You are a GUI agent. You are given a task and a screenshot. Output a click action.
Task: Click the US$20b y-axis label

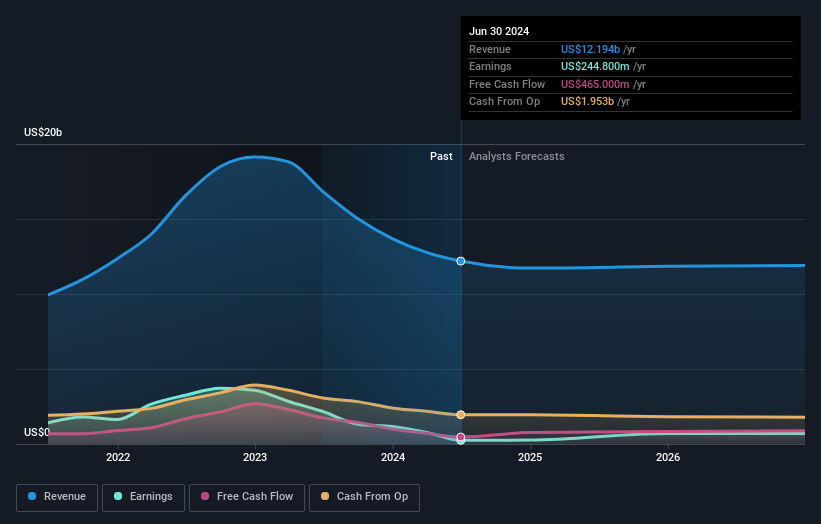(x=43, y=132)
